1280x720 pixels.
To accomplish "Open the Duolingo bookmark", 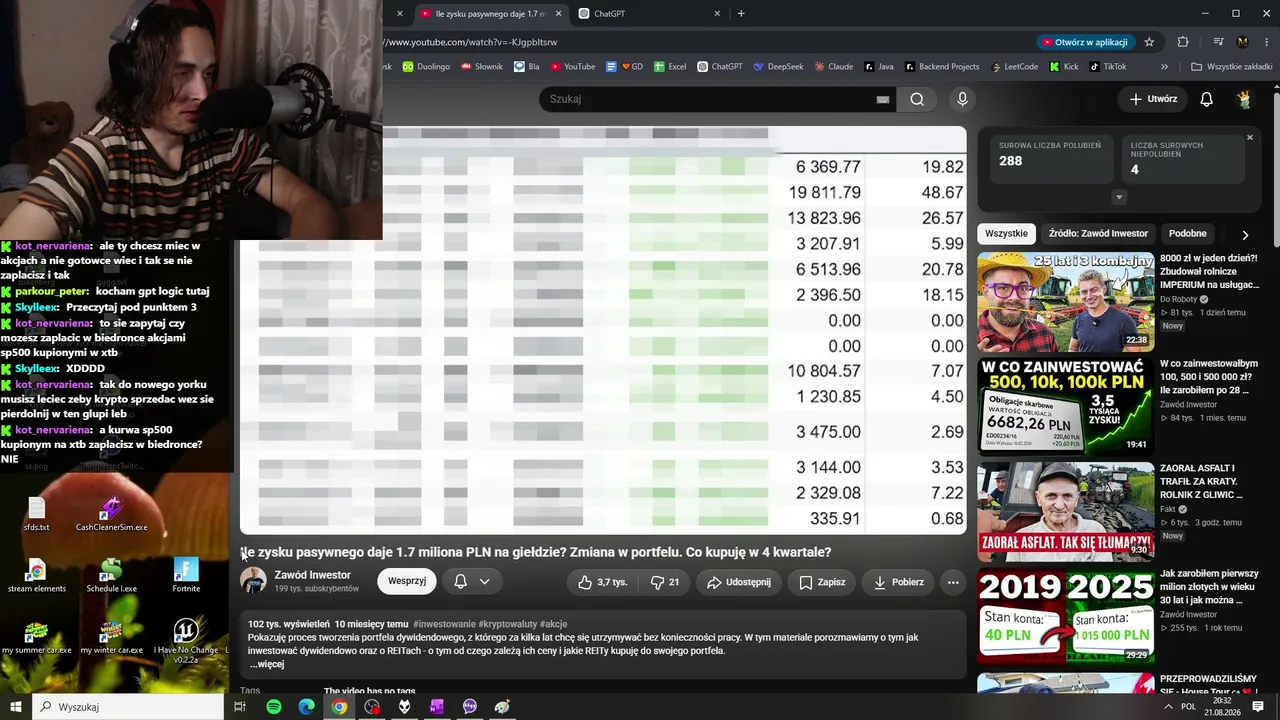I will click(x=426, y=67).
